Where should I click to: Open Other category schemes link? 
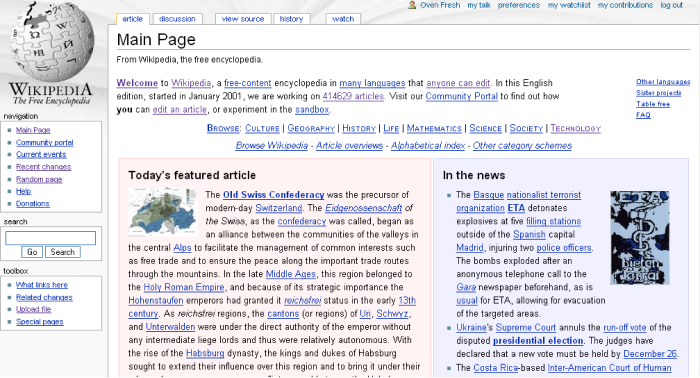(x=522, y=145)
